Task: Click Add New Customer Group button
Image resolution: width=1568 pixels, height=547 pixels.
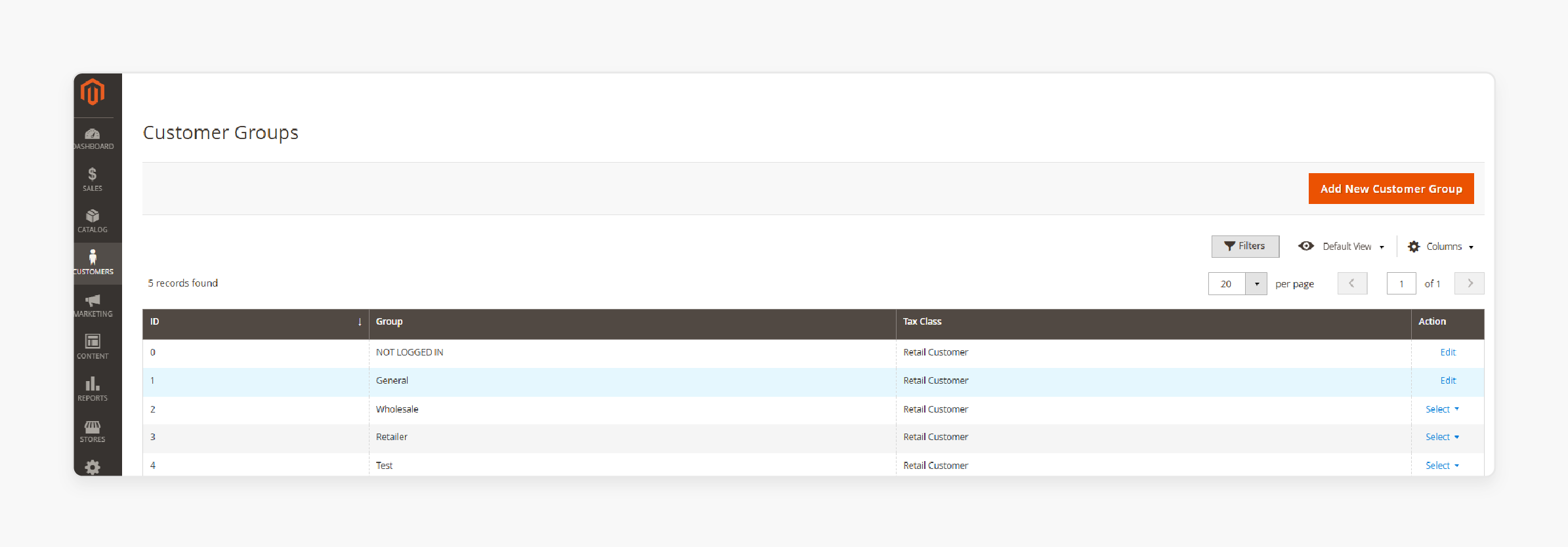Action: tap(1391, 189)
